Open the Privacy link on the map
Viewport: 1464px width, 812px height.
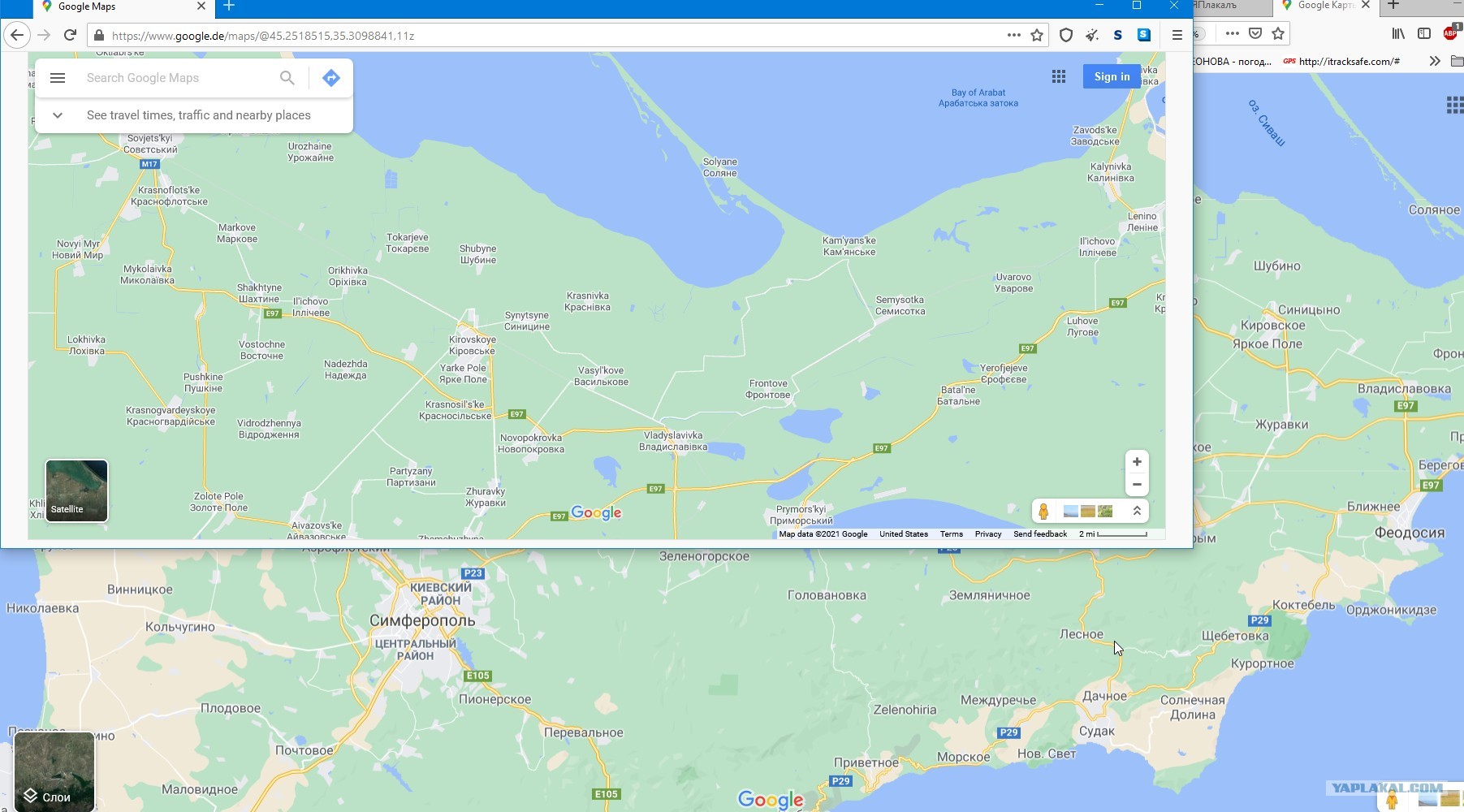pos(987,534)
